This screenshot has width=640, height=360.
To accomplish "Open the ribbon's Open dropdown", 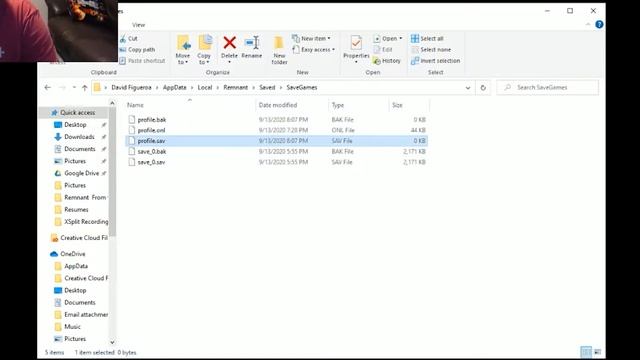I will 388,38.
